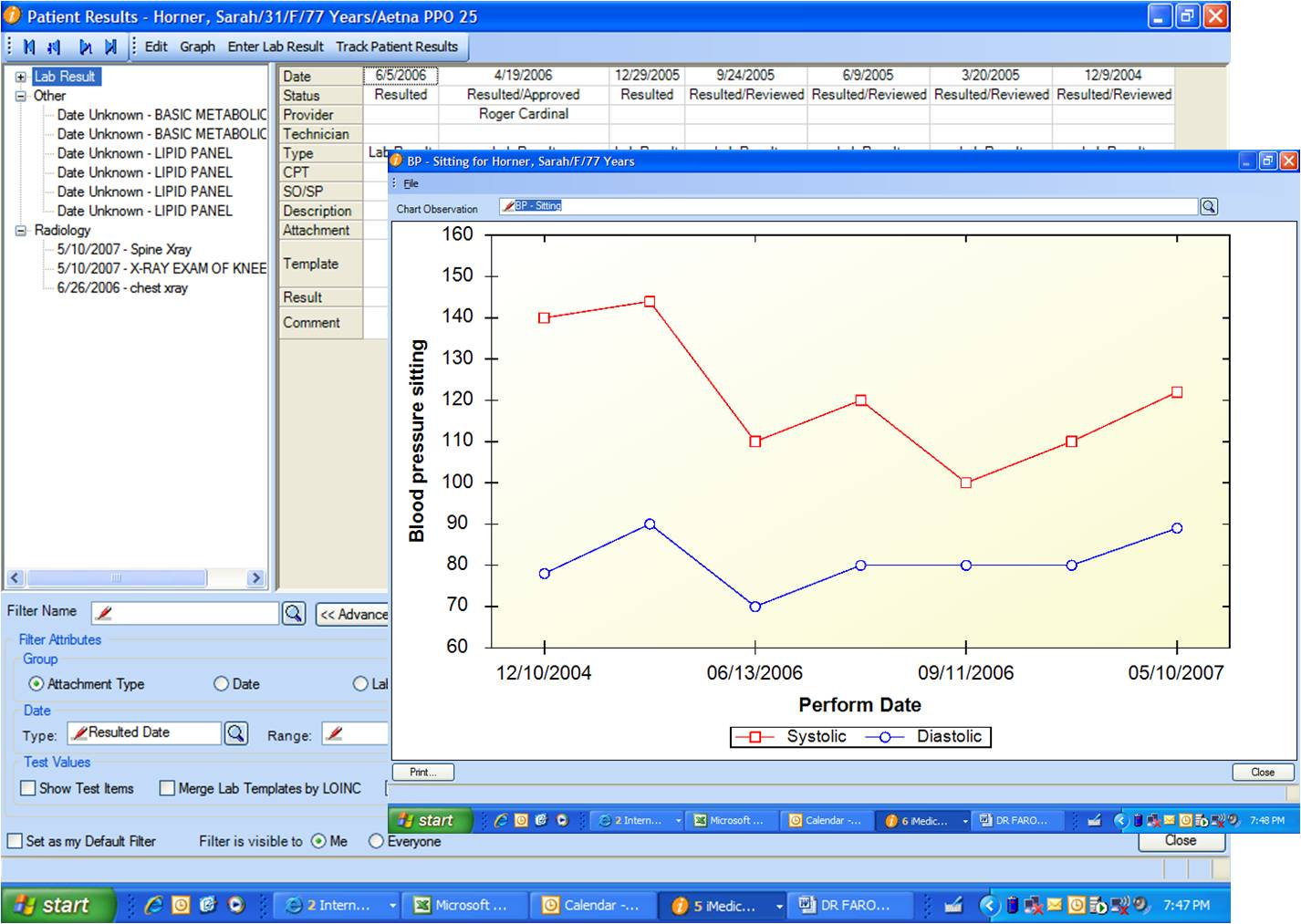Viewport: 1301px width, 924px height.
Task: Click the bottom Windows start button
Action: [x=58, y=905]
